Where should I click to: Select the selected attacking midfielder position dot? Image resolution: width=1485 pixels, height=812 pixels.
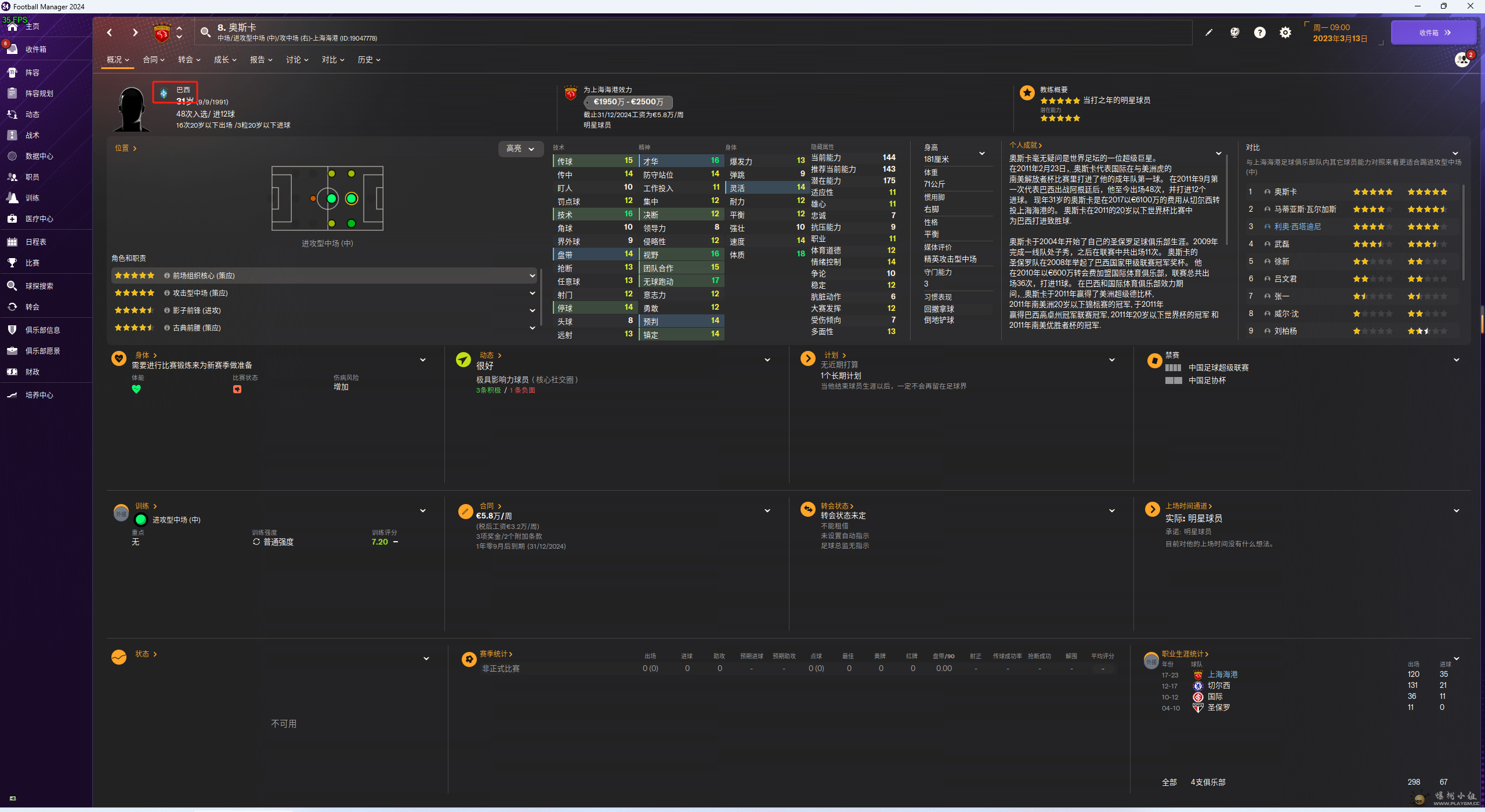pyautogui.click(x=352, y=199)
